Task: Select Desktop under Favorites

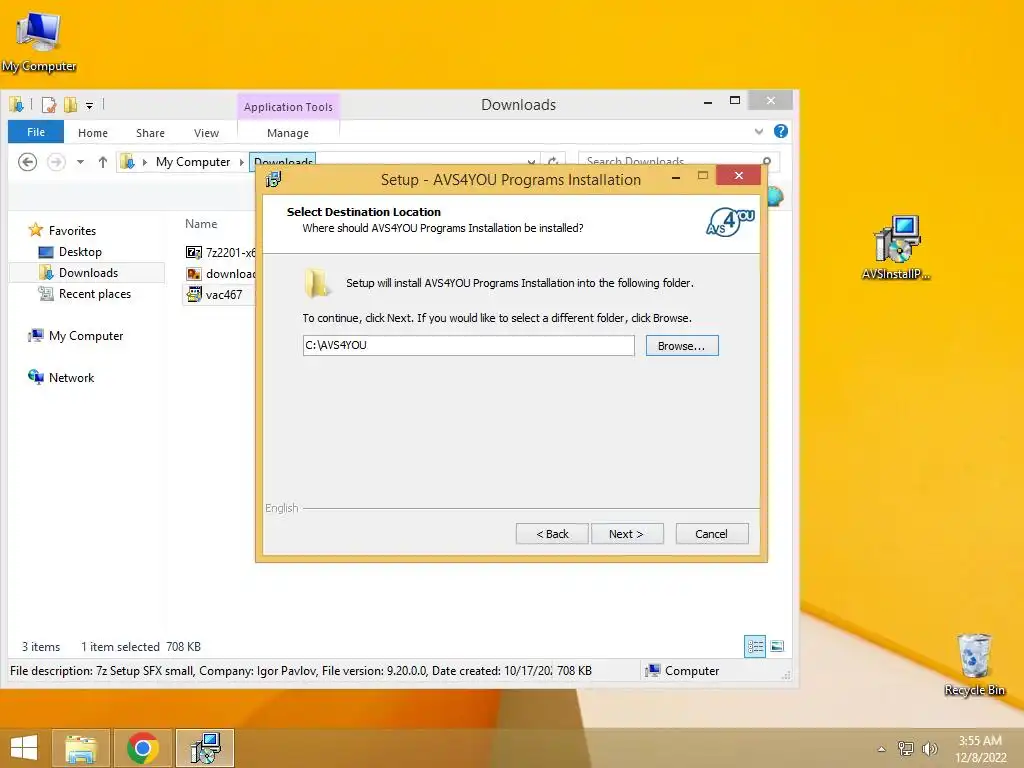Action: point(80,251)
